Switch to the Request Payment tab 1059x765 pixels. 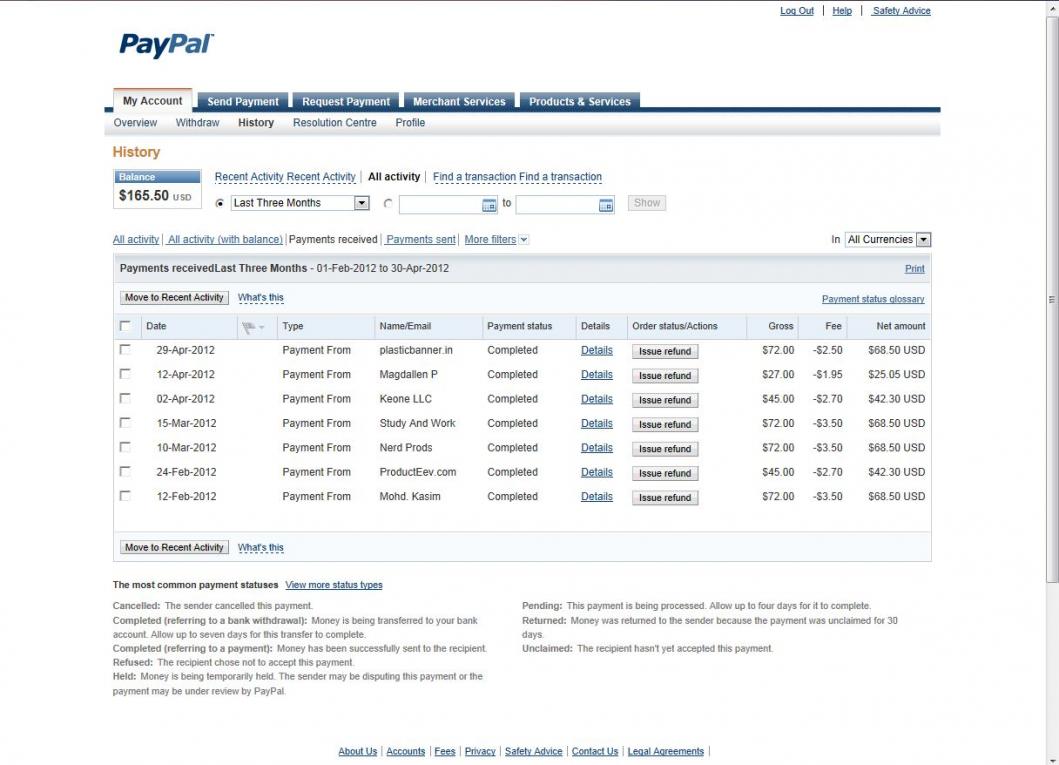346,101
